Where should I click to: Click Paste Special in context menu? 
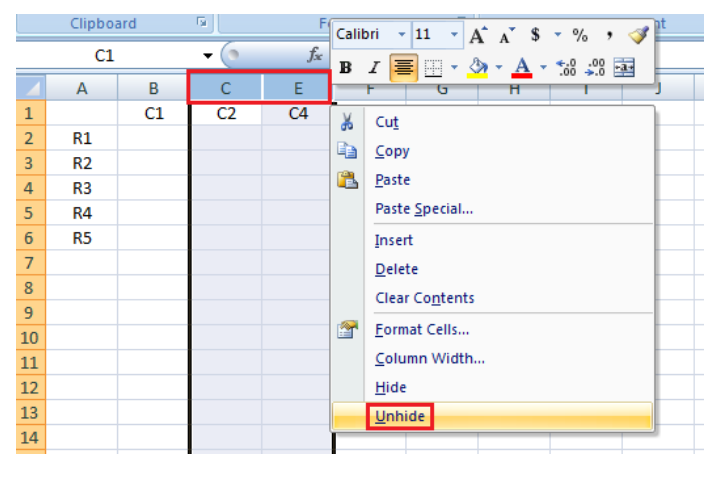click(x=423, y=209)
